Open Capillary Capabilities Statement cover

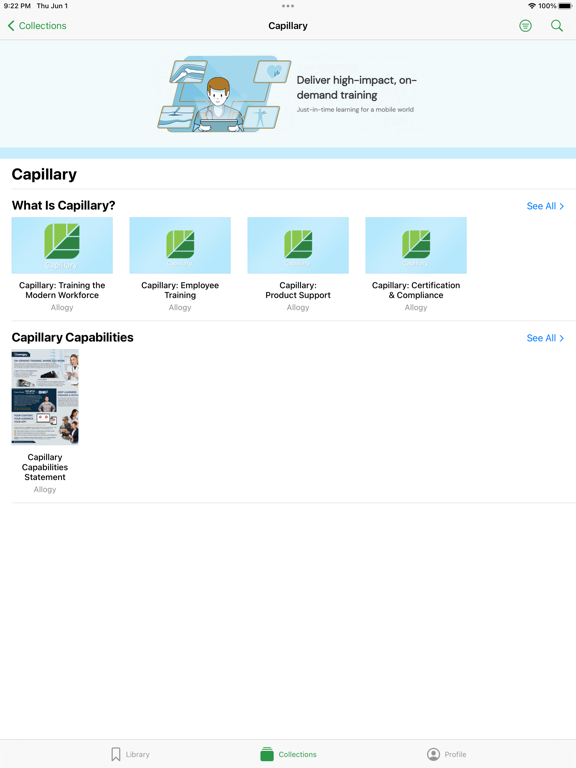[45, 397]
